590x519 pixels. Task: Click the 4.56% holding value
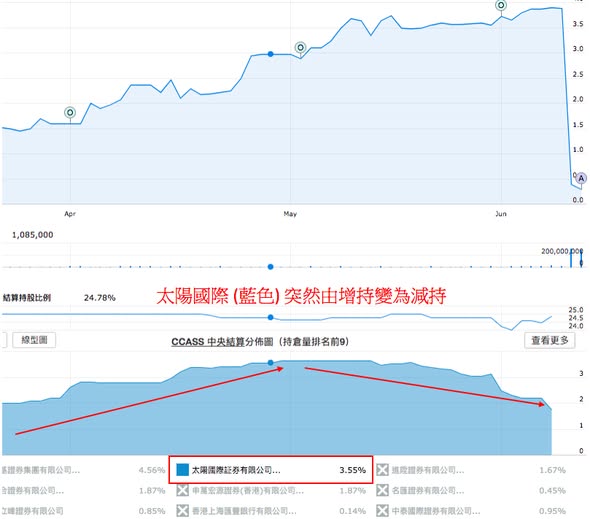click(x=152, y=470)
